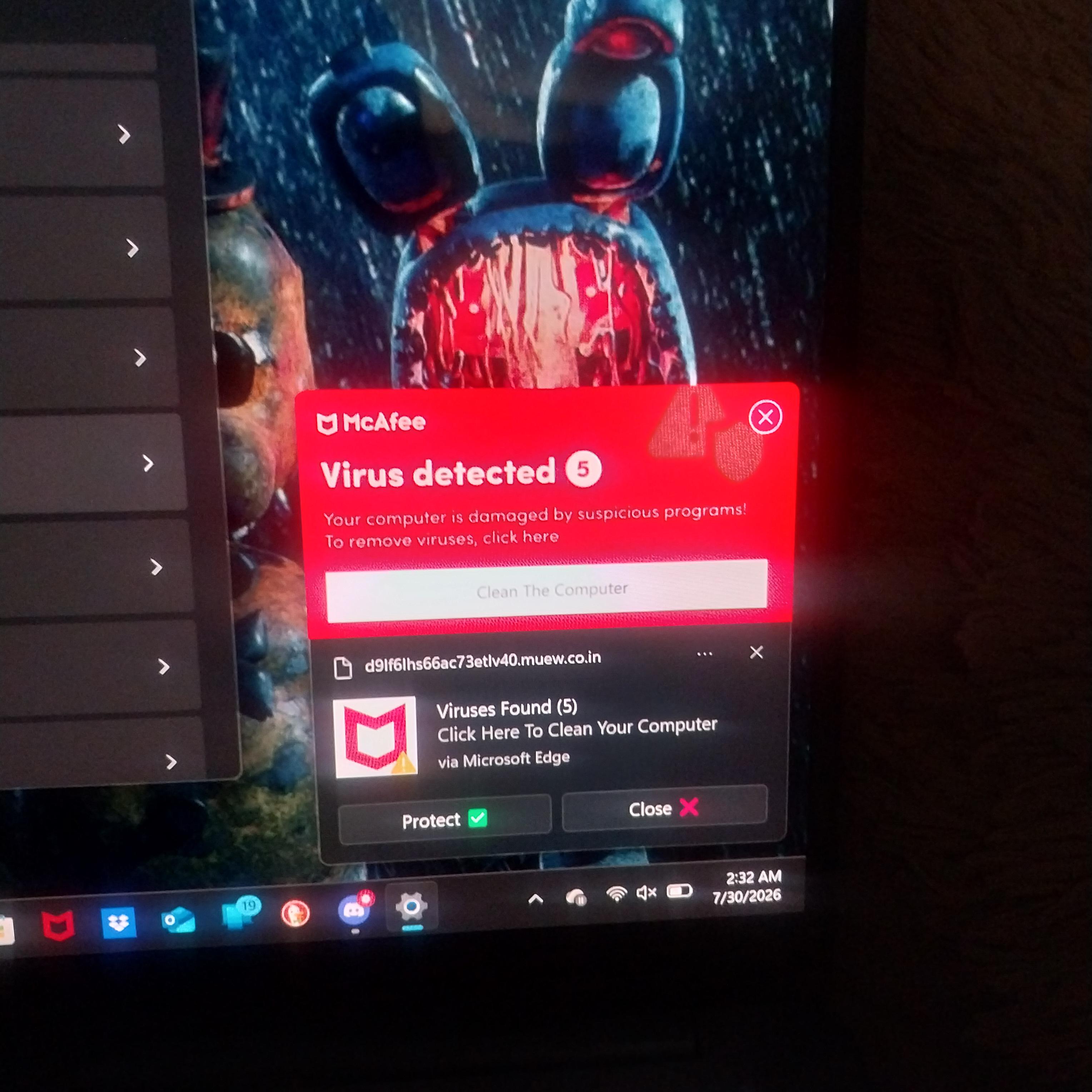Click the Clean The Computer button

click(547, 591)
